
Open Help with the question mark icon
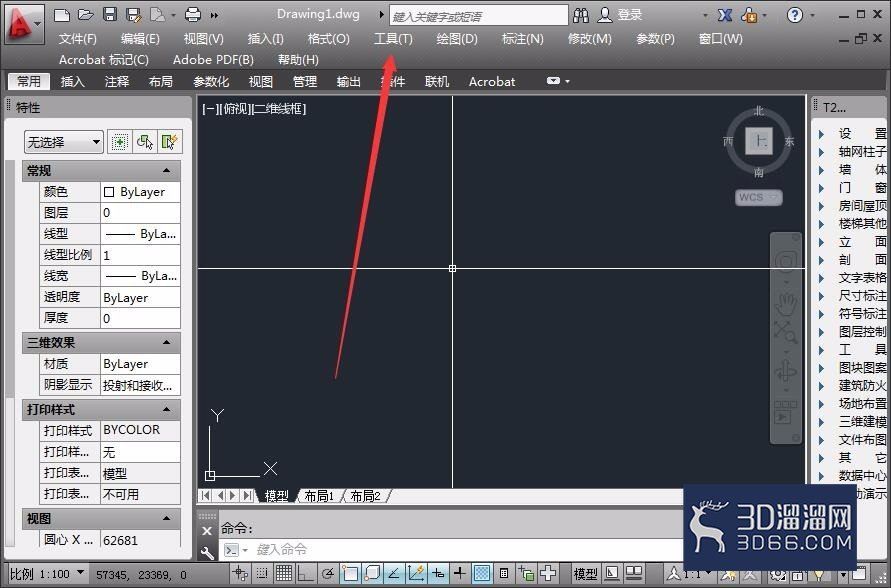coord(794,15)
